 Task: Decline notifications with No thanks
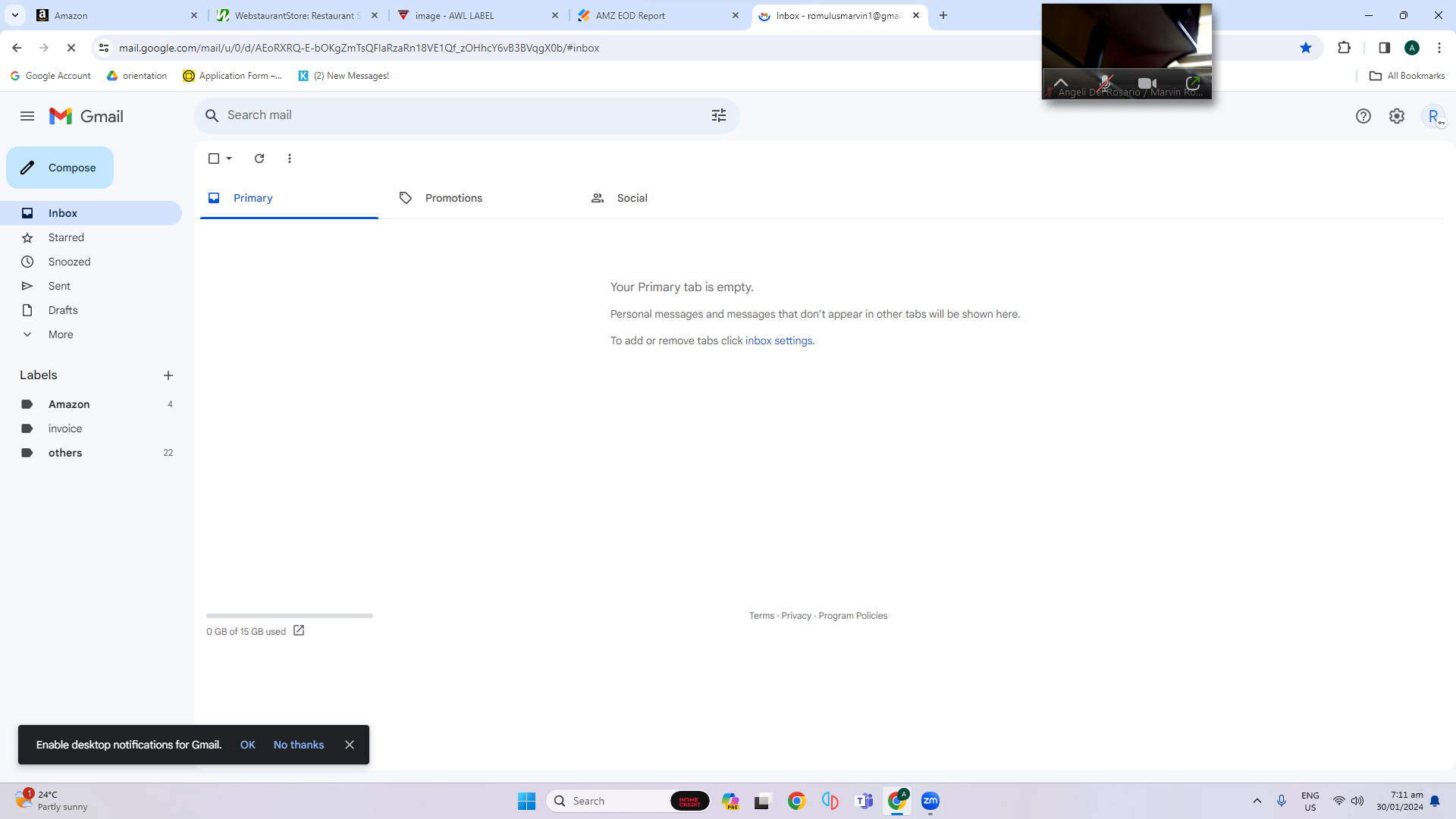[299, 745]
